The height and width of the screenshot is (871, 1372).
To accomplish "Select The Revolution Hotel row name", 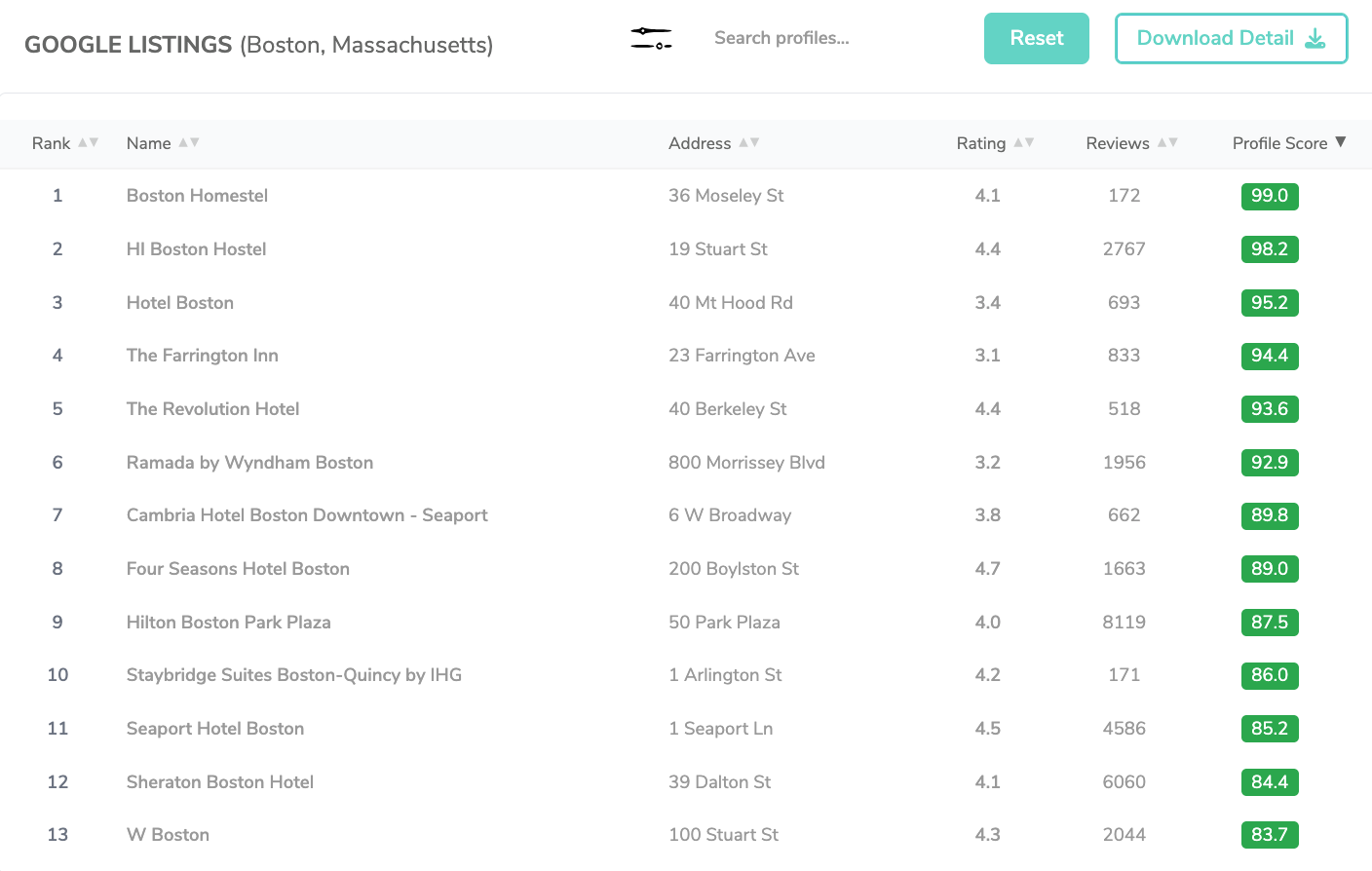I will 212,409.
